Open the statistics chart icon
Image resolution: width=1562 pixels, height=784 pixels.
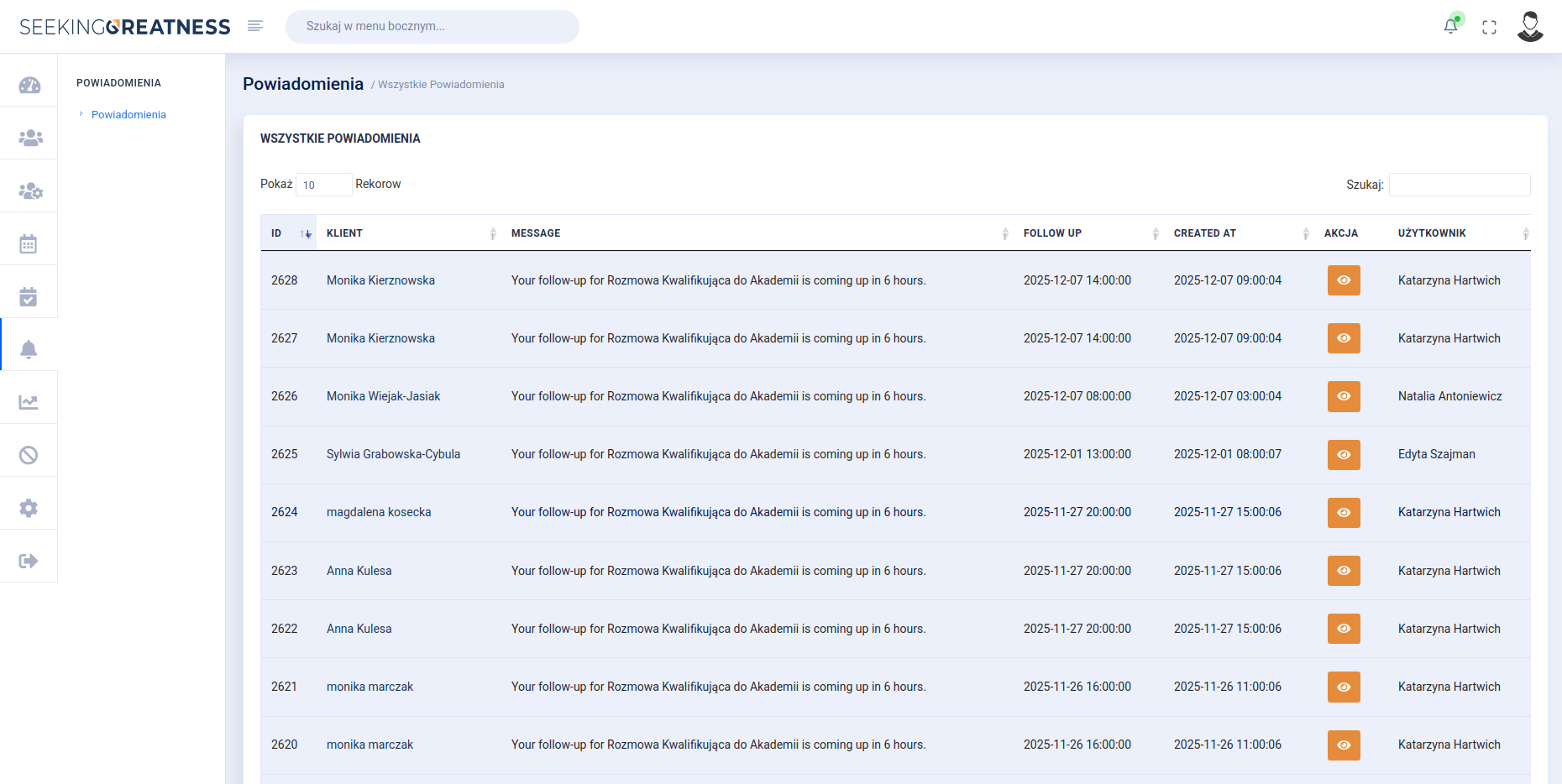(29, 401)
